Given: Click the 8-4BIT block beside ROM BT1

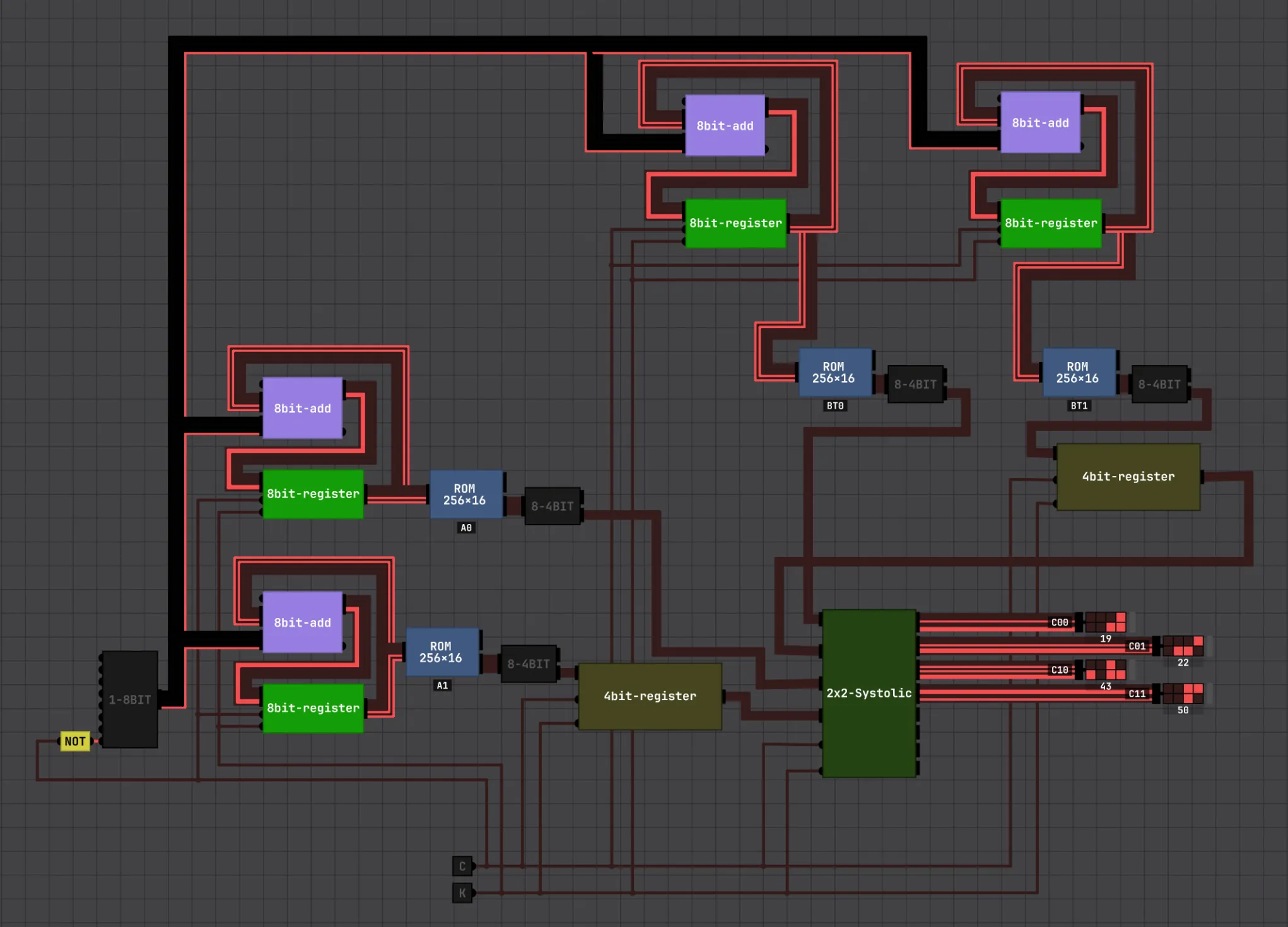Looking at the screenshot, I should click(x=1159, y=384).
